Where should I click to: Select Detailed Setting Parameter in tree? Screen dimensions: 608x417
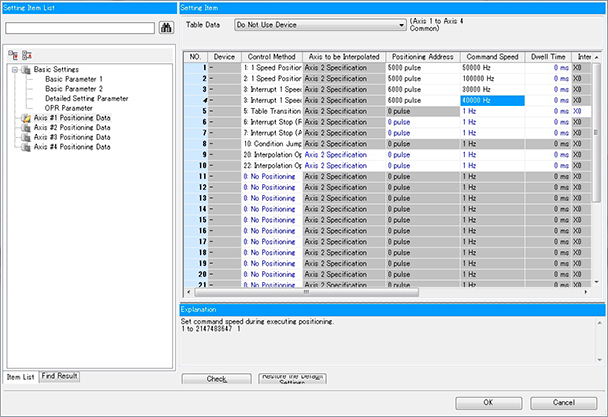coord(86,99)
